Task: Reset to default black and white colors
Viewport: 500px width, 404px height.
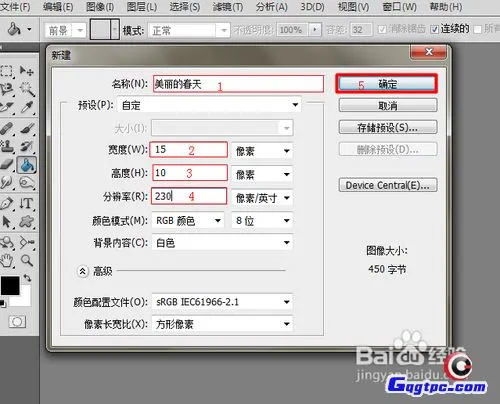Action: 3,303
